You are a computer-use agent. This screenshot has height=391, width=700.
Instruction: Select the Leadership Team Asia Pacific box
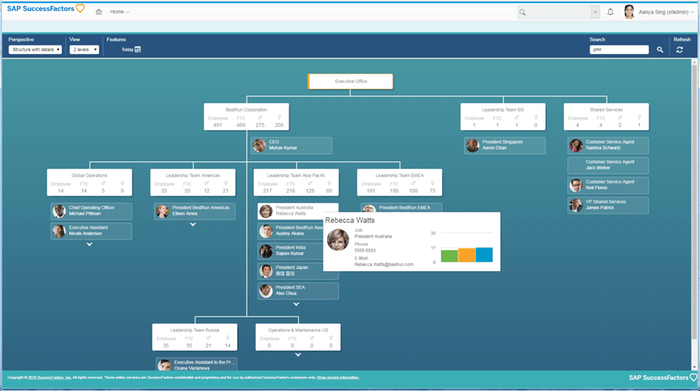(x=296, y=182)
